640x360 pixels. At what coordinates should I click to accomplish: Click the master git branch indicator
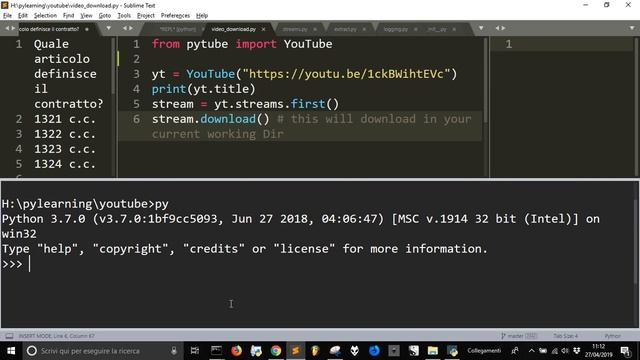click(x=519, y=336)
